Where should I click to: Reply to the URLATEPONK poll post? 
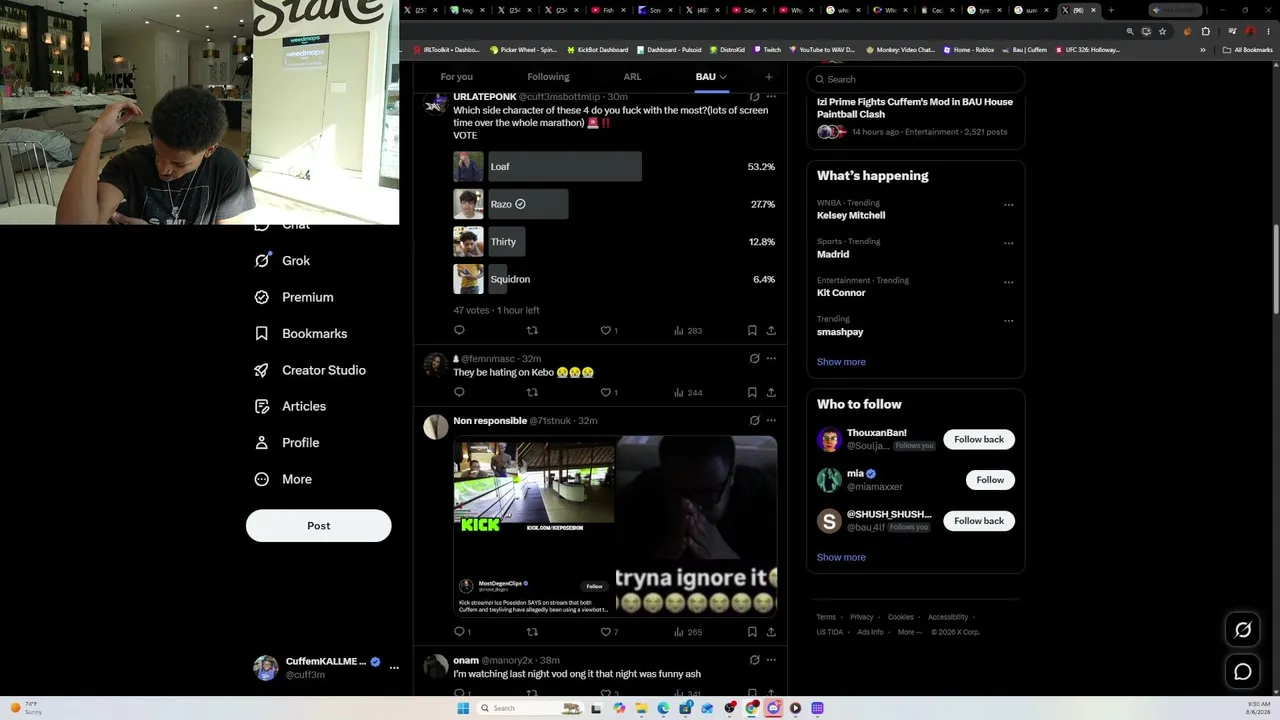[459, 330]
